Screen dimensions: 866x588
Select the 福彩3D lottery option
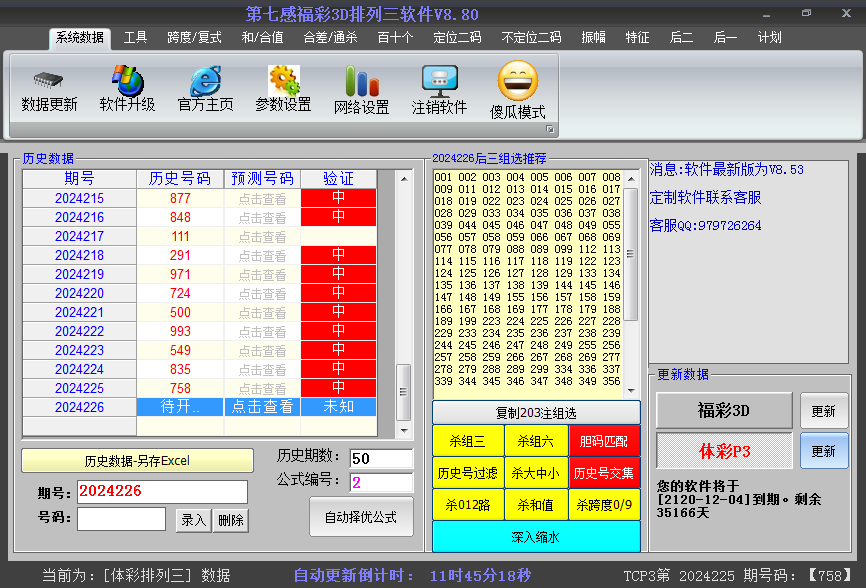724,410
